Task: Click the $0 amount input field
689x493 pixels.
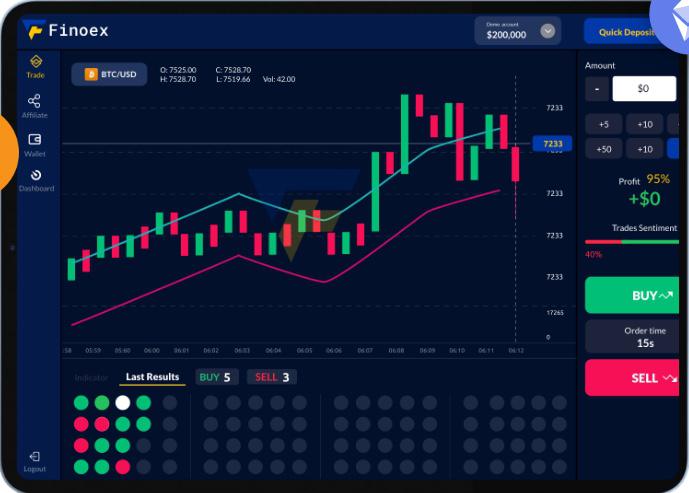Action: [x=644, y=88]
